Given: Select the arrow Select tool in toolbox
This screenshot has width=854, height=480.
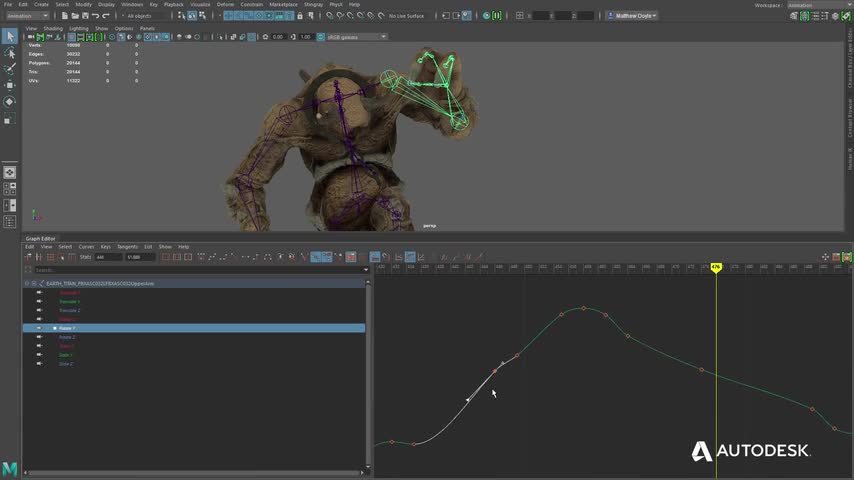Looking at the screenshot, I should coord(10,37).
